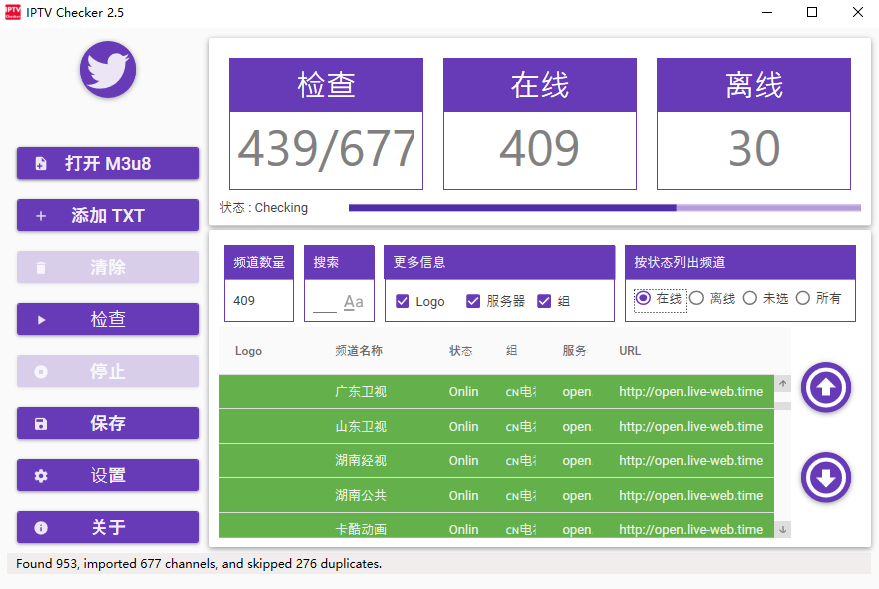
Task: Save results with the 保存 button
Action: (108, 423)
